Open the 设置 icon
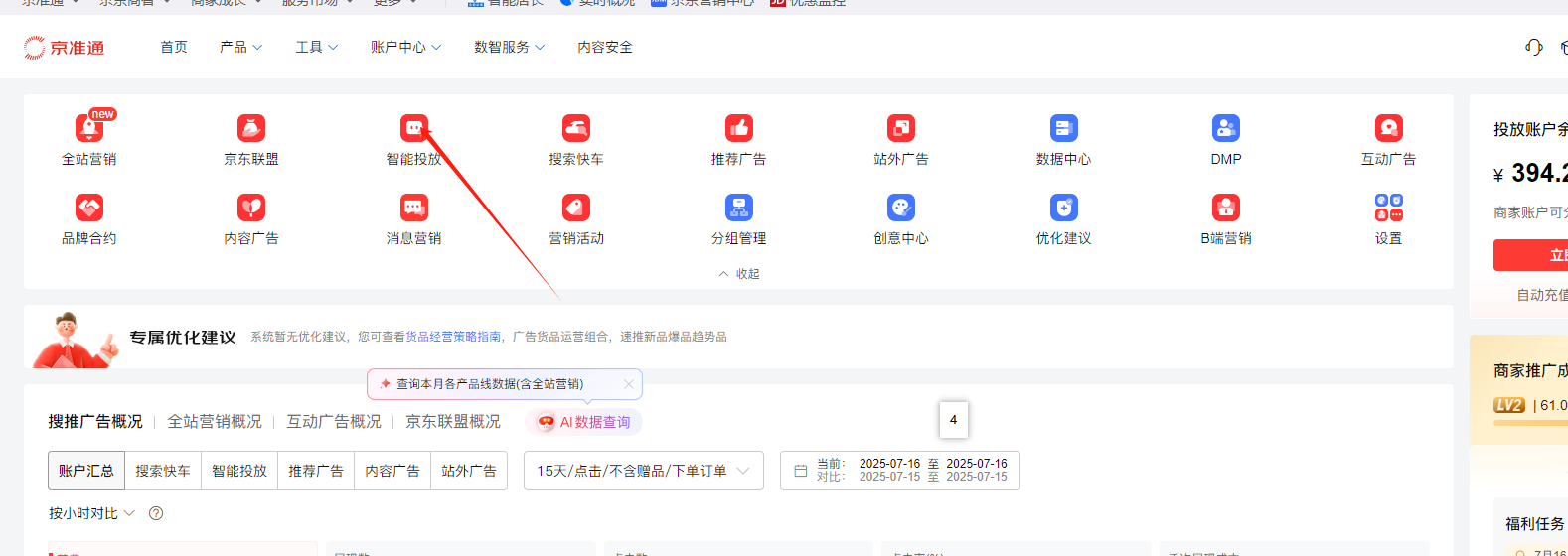The image size is (1568, 556). (x=1388, y=208)
